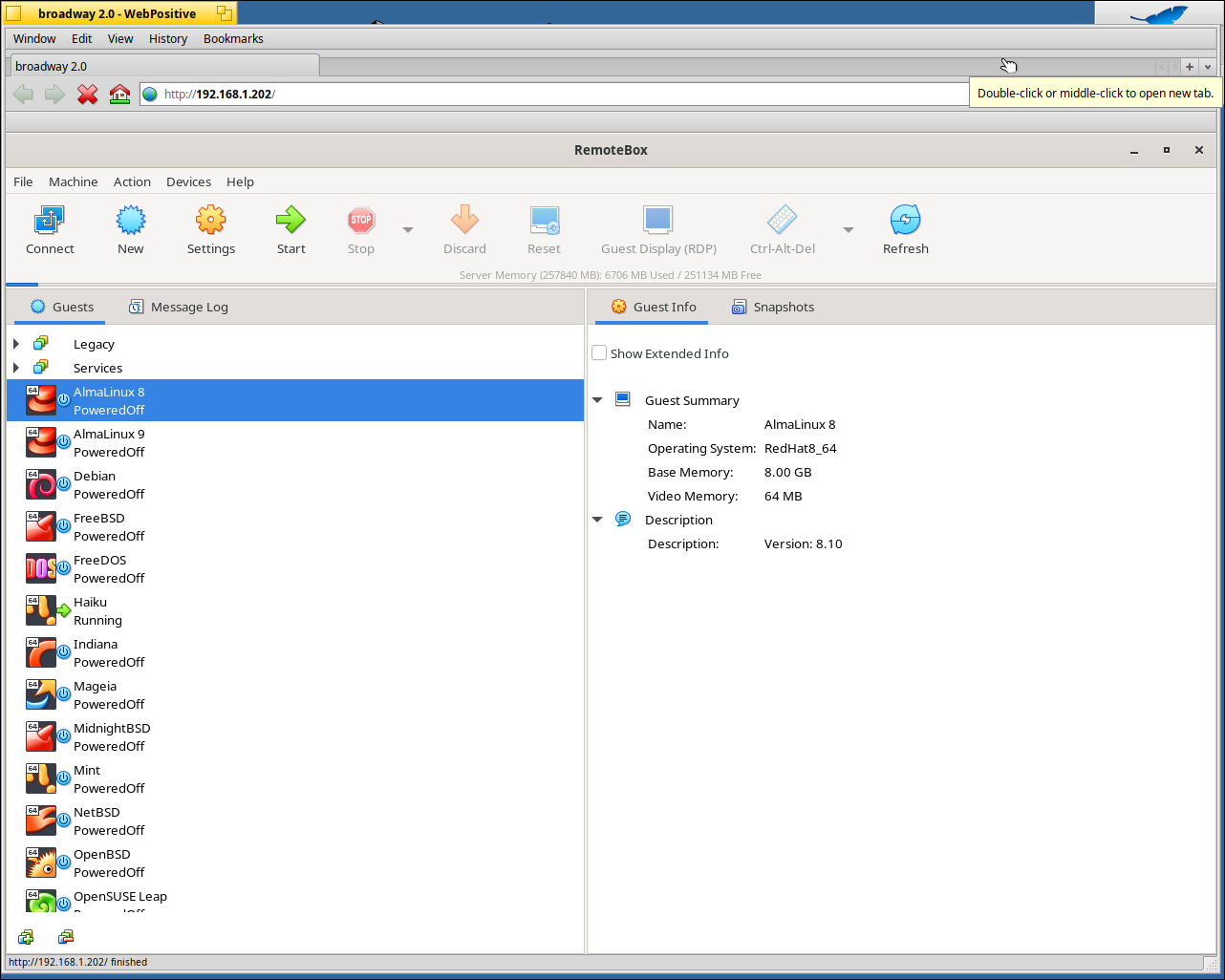Collapse the Guest Summary section

point(596,399)
